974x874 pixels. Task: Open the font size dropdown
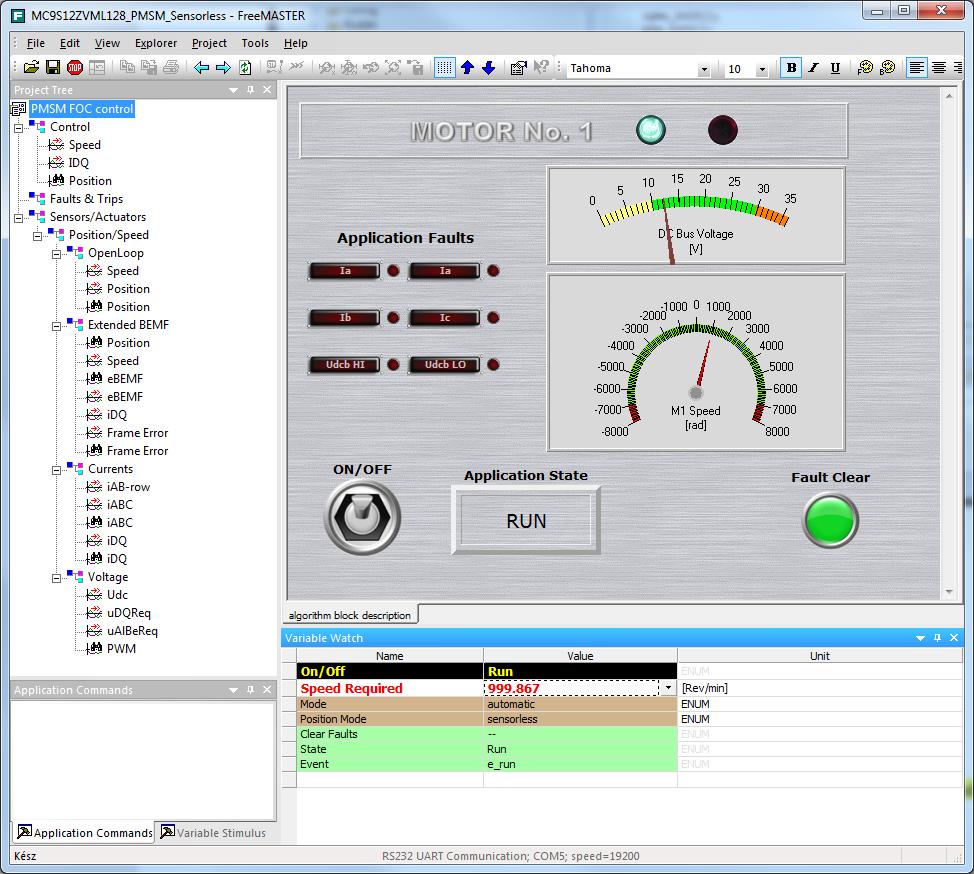762,69
